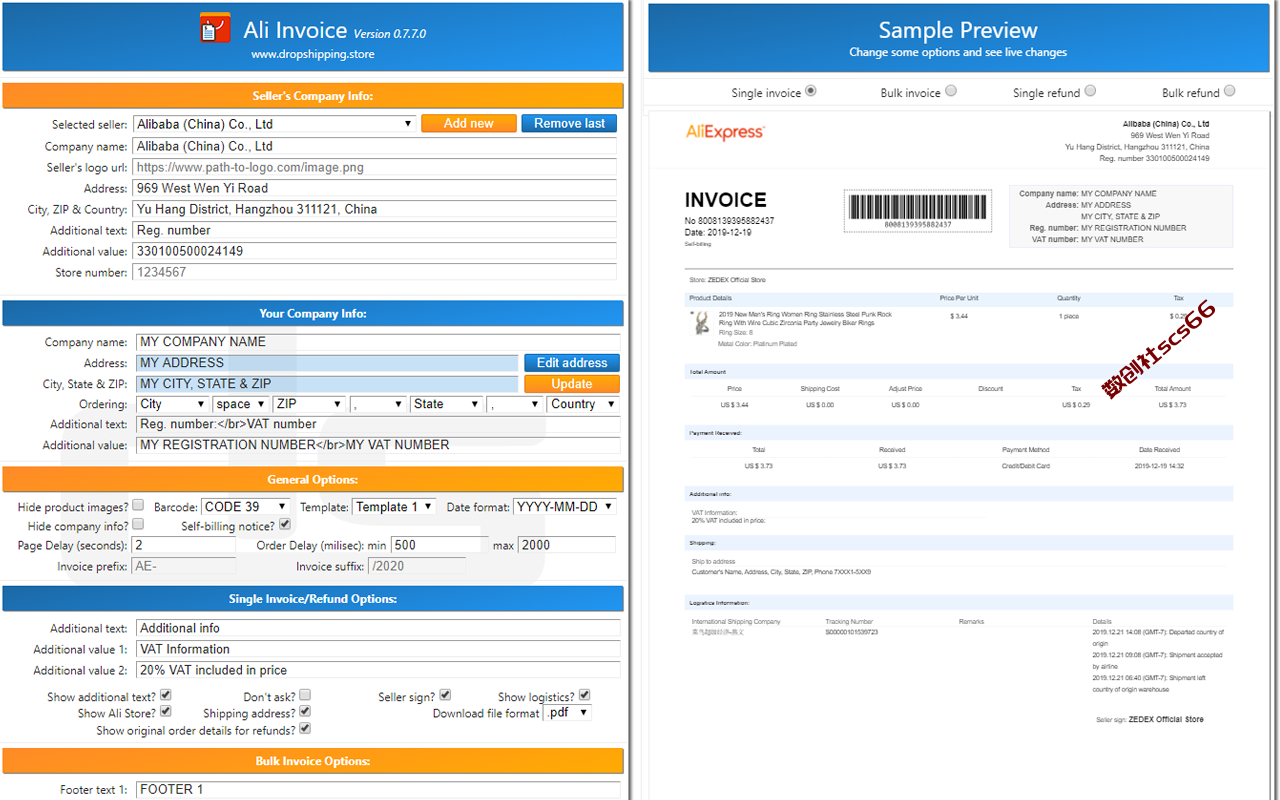This screenshot has height=800, width=1280.
Task: Click the Page Delay seconds field
Action: (184, 545)
